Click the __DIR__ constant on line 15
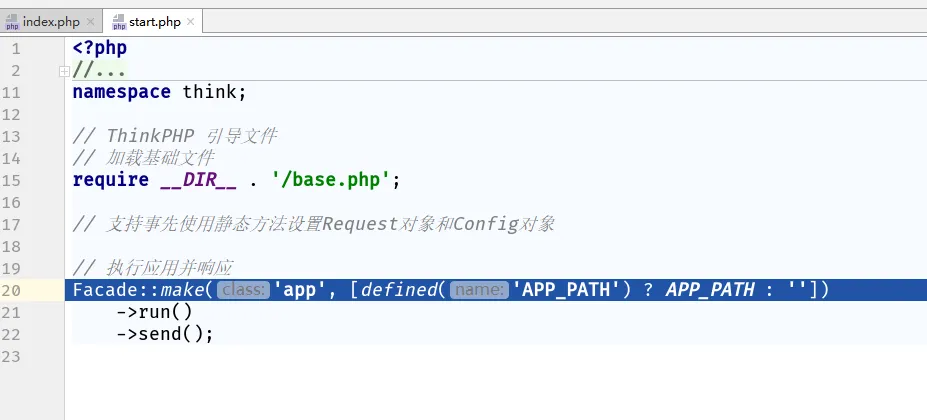 [x=197, y=180]
